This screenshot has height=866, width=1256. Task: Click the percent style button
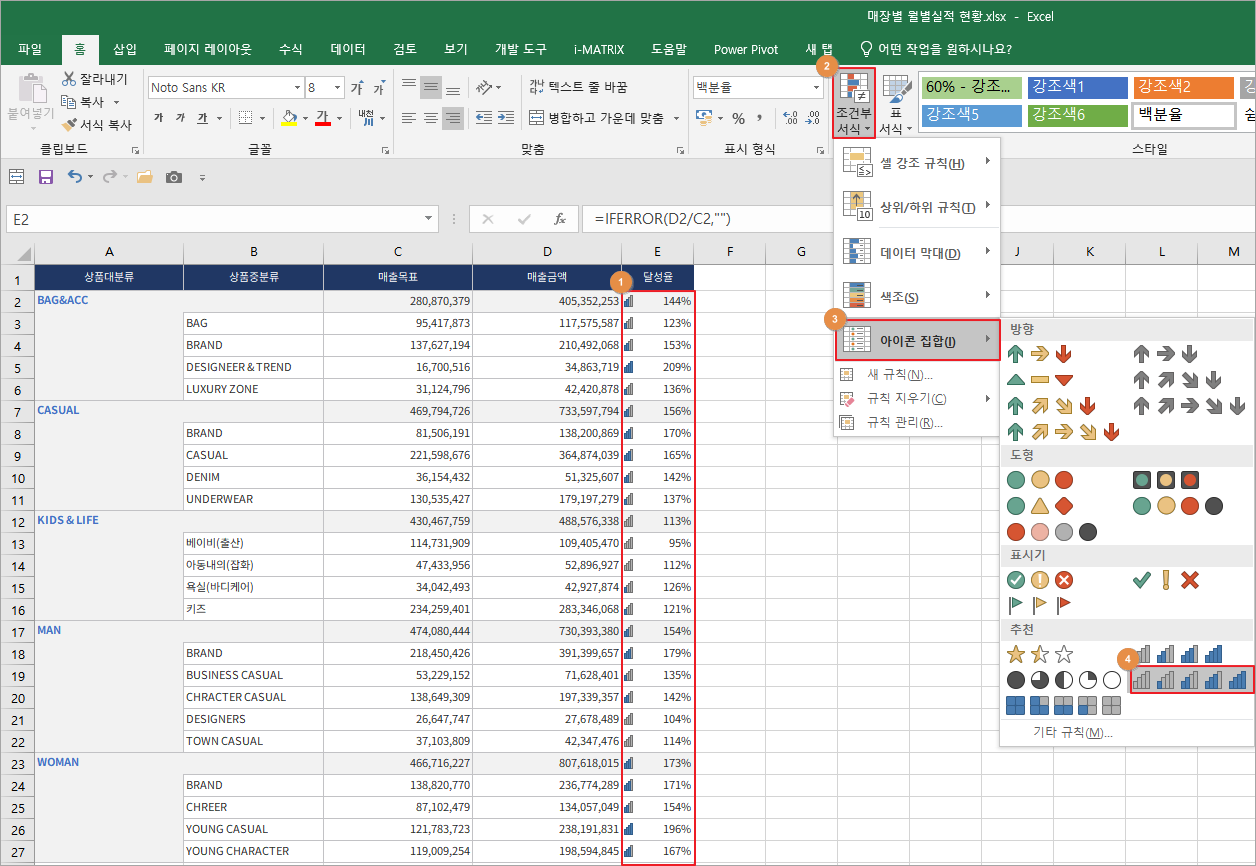pos(738,118)
